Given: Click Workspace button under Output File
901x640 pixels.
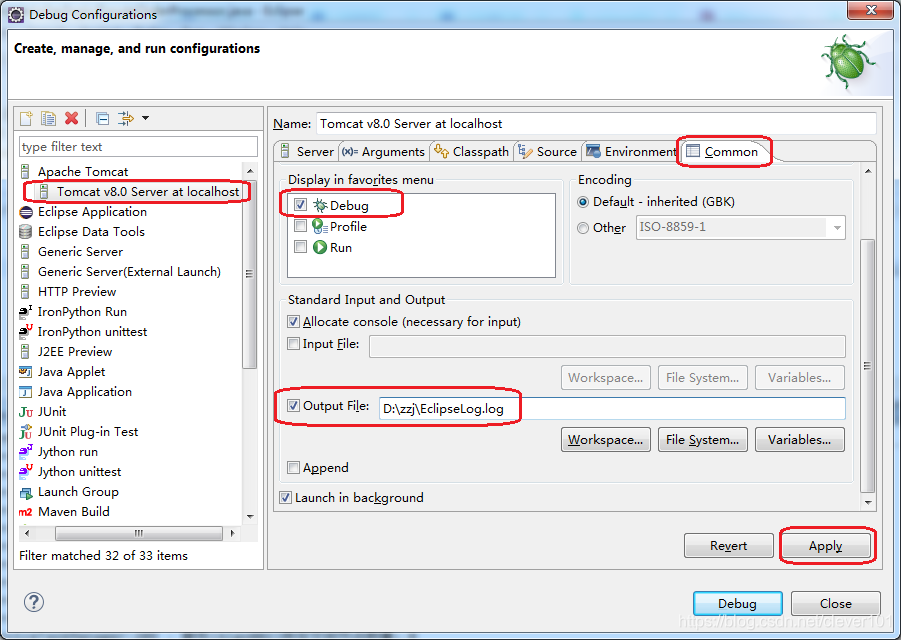Looking at the screenshot, I should tap(606, 439).
